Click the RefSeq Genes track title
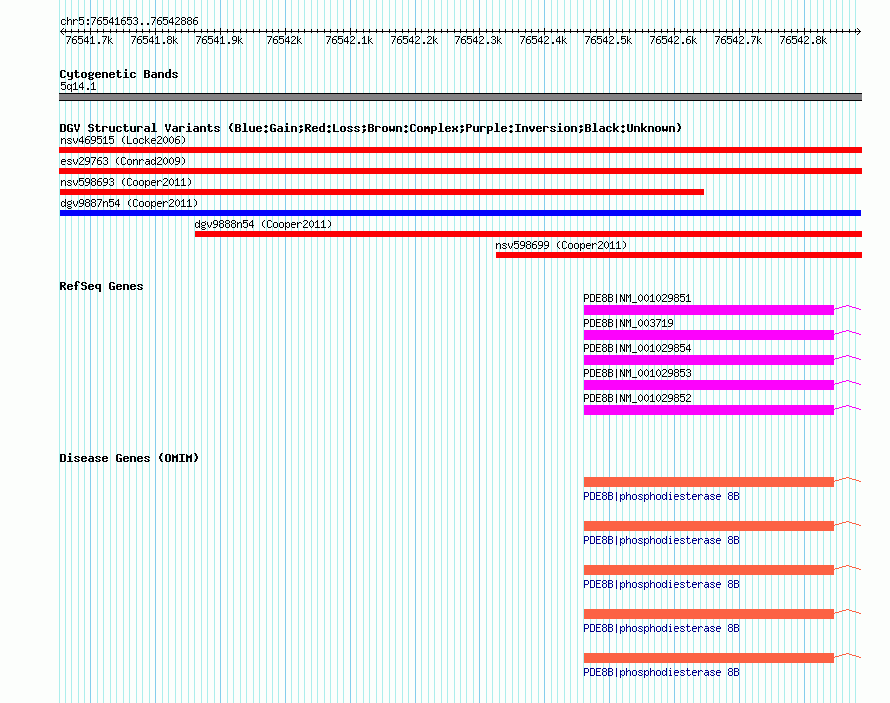The image size is (890, 703). coord(101,286)
